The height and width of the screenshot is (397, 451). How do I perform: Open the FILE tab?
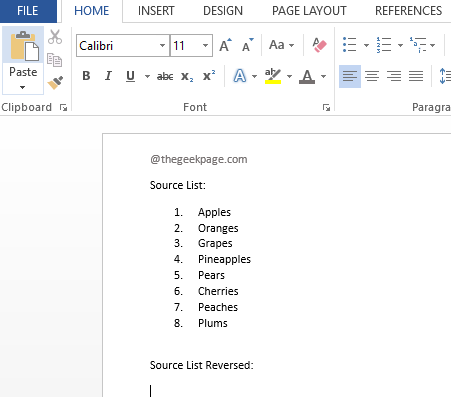click(x=28, y=11)
